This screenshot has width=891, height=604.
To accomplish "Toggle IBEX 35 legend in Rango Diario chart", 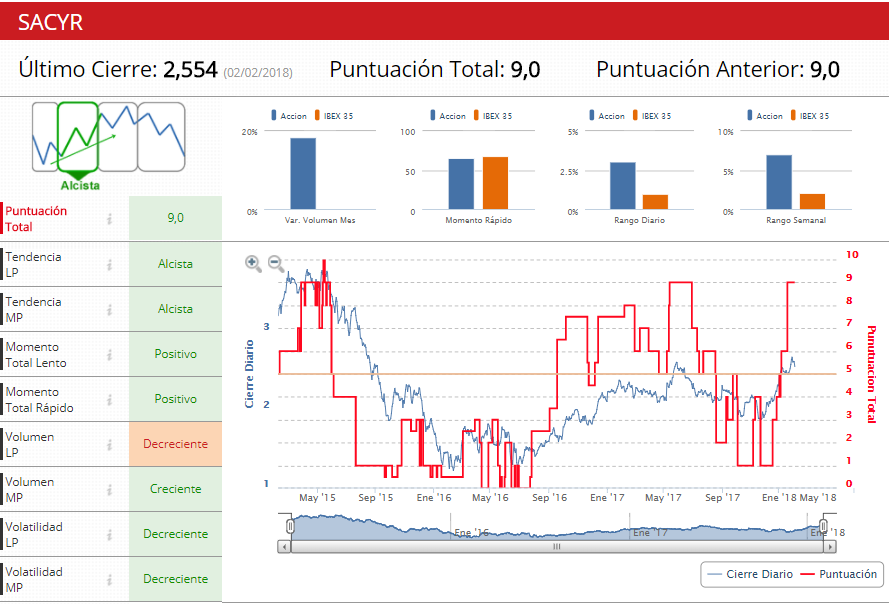I will pos(652,116).
